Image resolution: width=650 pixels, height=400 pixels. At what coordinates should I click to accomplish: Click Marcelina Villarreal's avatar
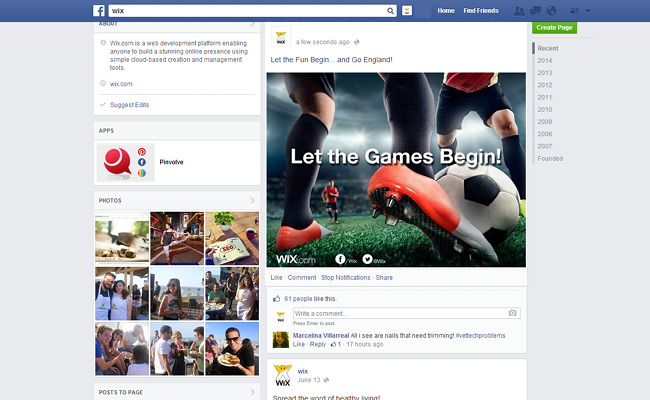pyautogui.click(x=281, y=340)
